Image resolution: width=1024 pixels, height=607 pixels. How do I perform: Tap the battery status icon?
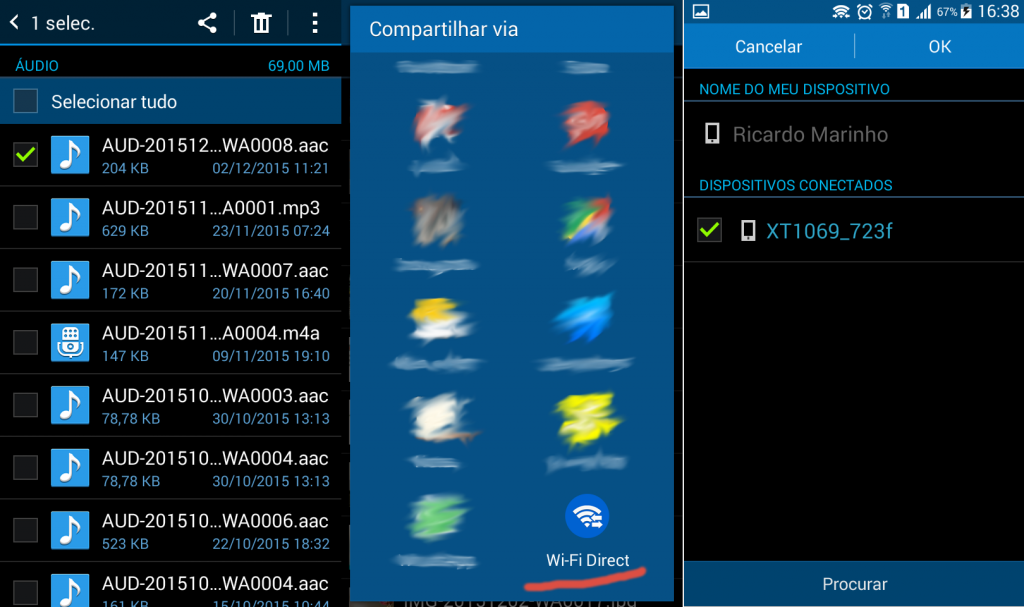966,11
